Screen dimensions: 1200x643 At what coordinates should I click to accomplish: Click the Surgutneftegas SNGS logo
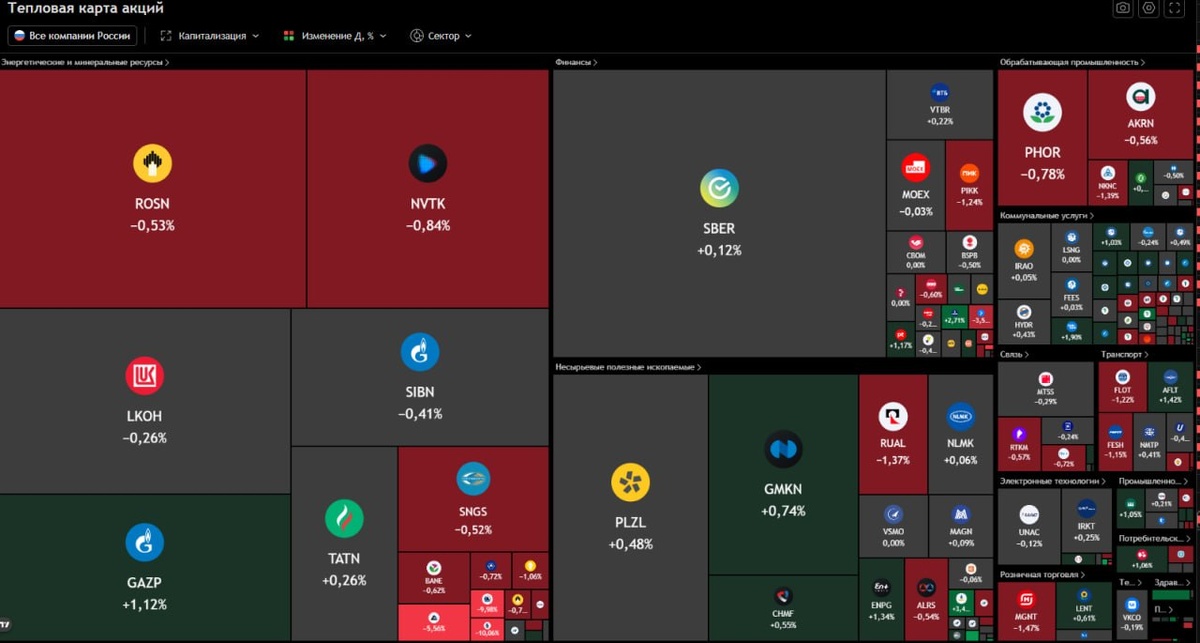click(x=473, y=479)
